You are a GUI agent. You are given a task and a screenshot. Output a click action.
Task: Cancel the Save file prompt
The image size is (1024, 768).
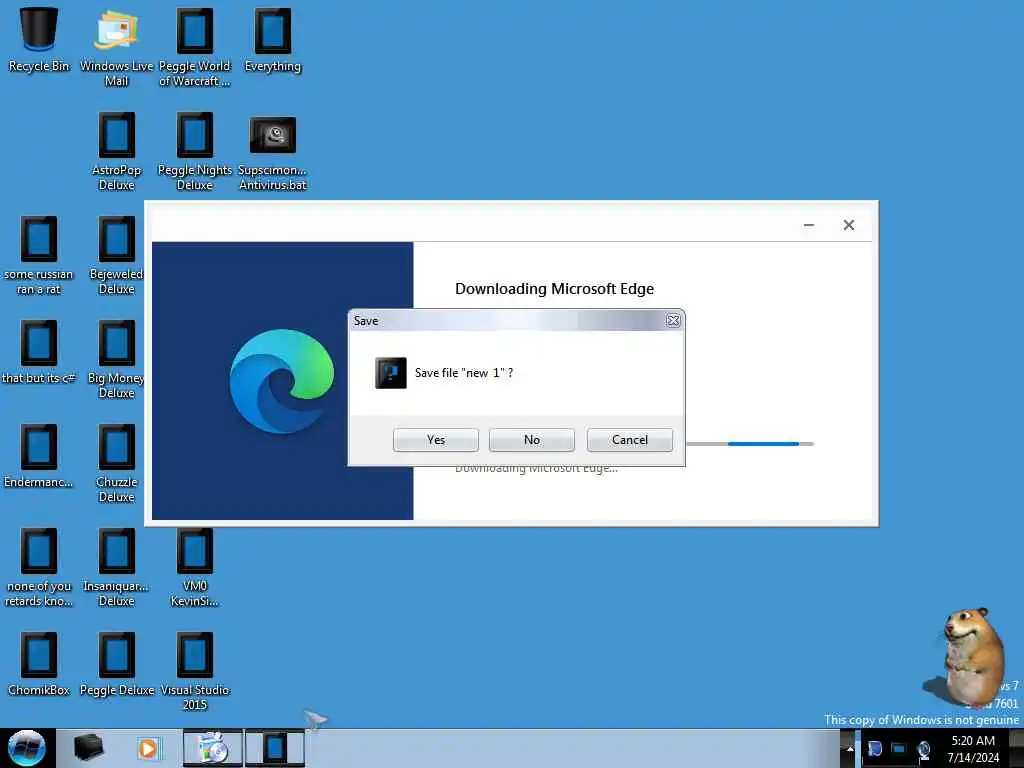point(630,440)
